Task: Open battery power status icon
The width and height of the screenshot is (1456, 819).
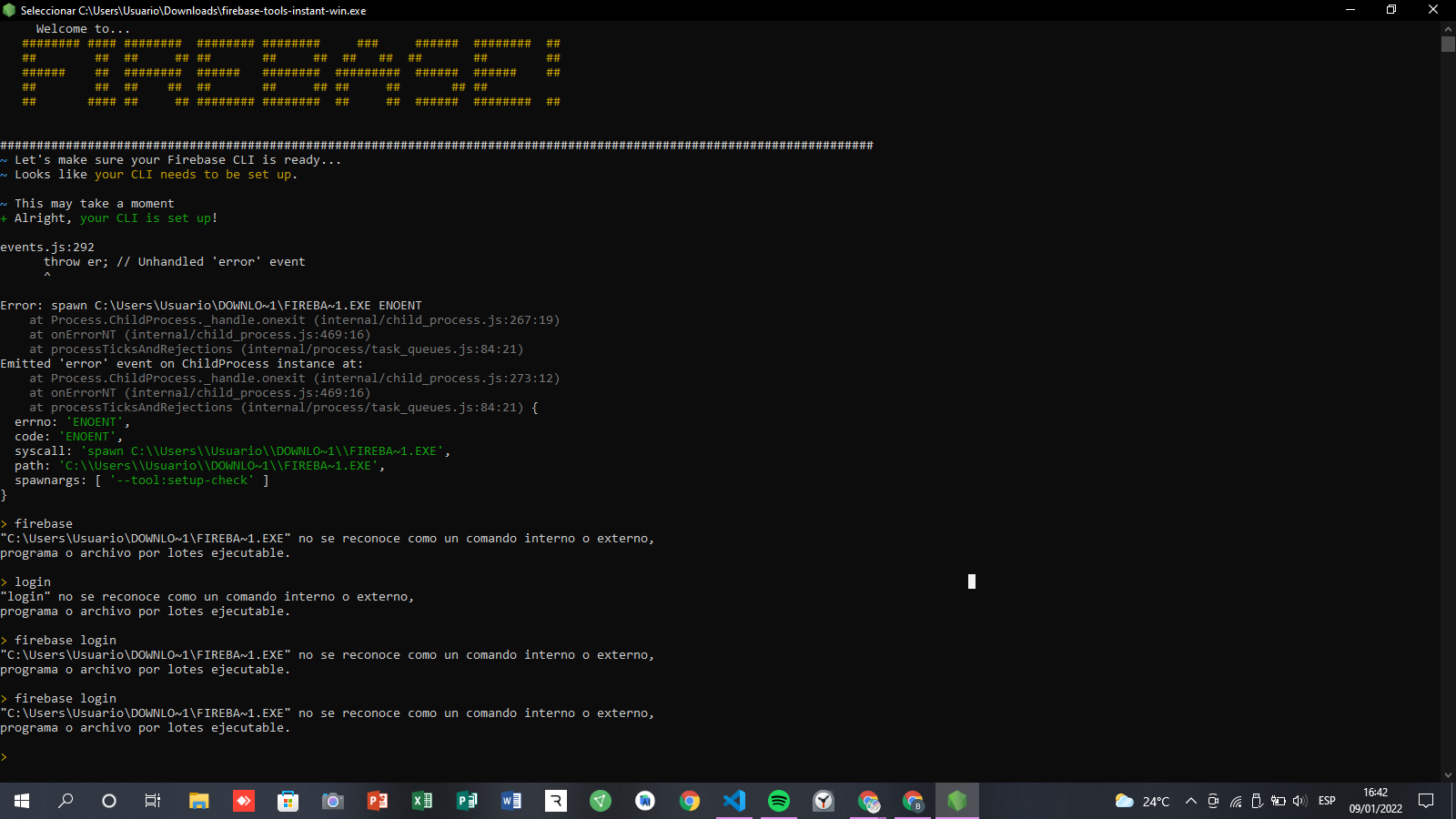Action: pos(1279,801)
